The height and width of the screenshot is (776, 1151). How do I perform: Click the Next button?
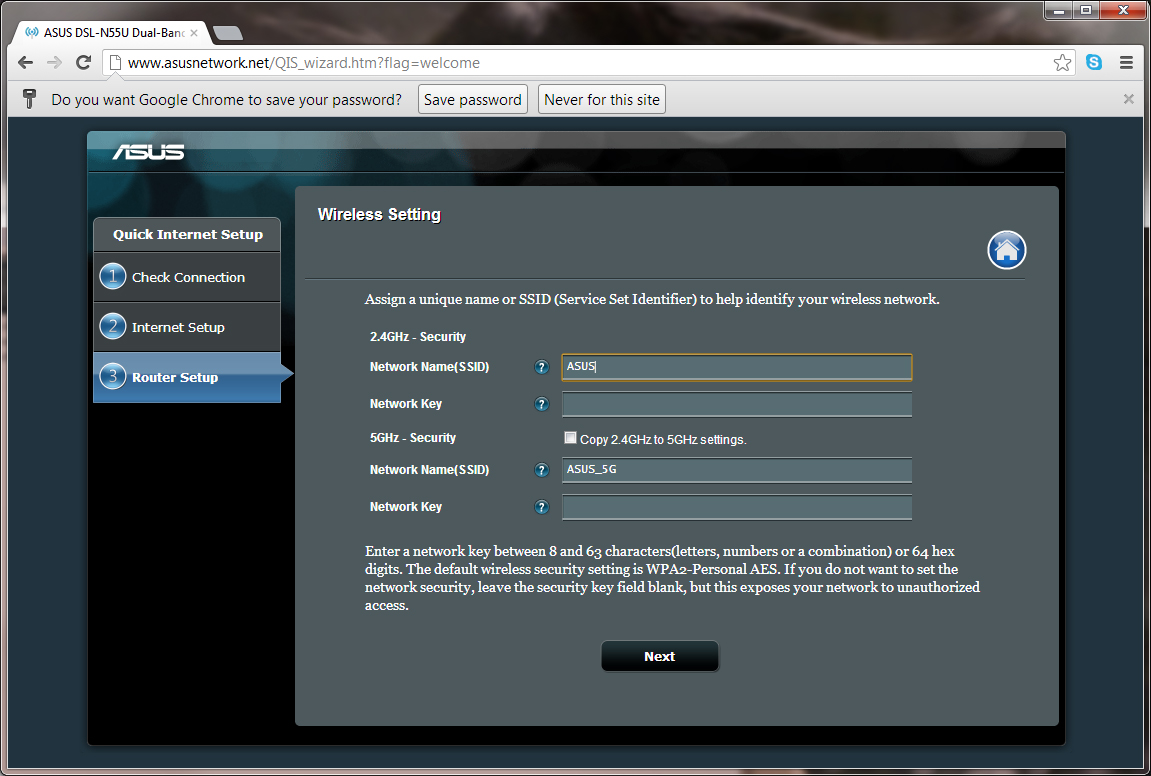point(660,656)
